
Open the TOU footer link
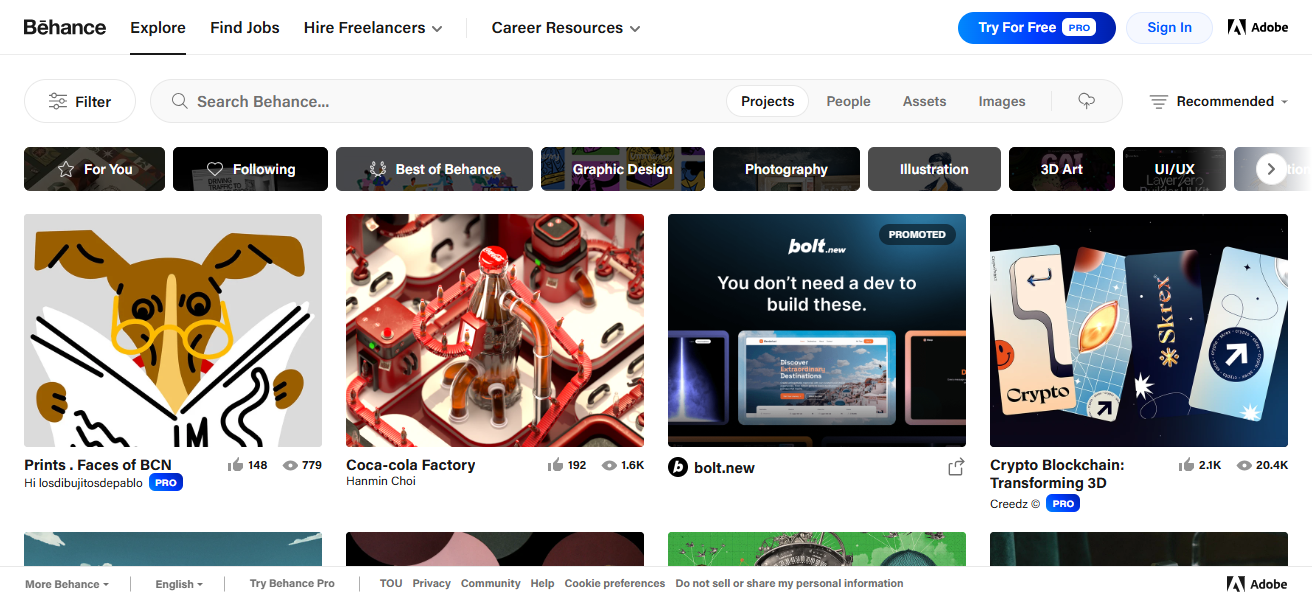pyautogui.click(x=391, y=584)
